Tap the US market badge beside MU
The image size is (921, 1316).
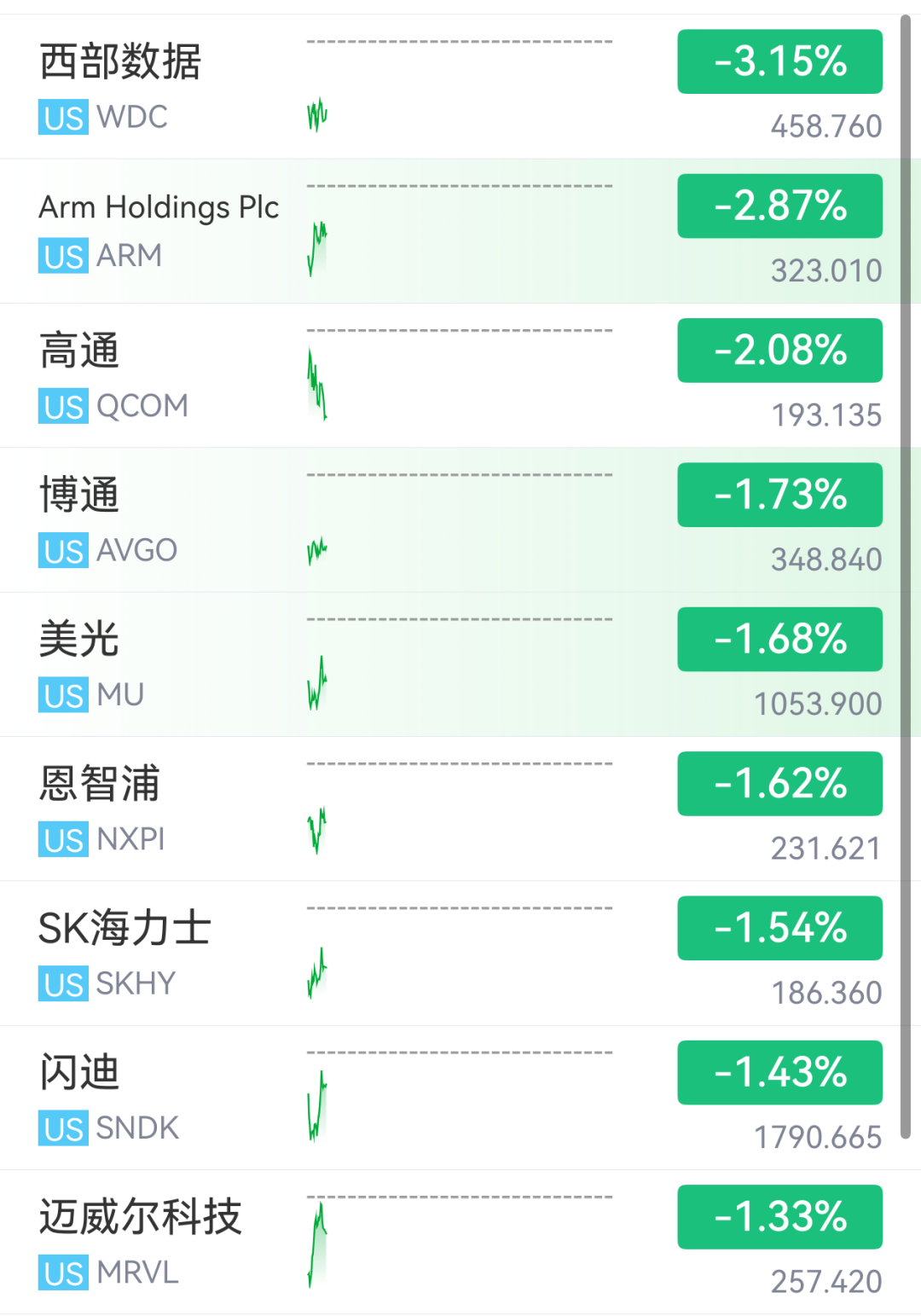pos(63,695)
